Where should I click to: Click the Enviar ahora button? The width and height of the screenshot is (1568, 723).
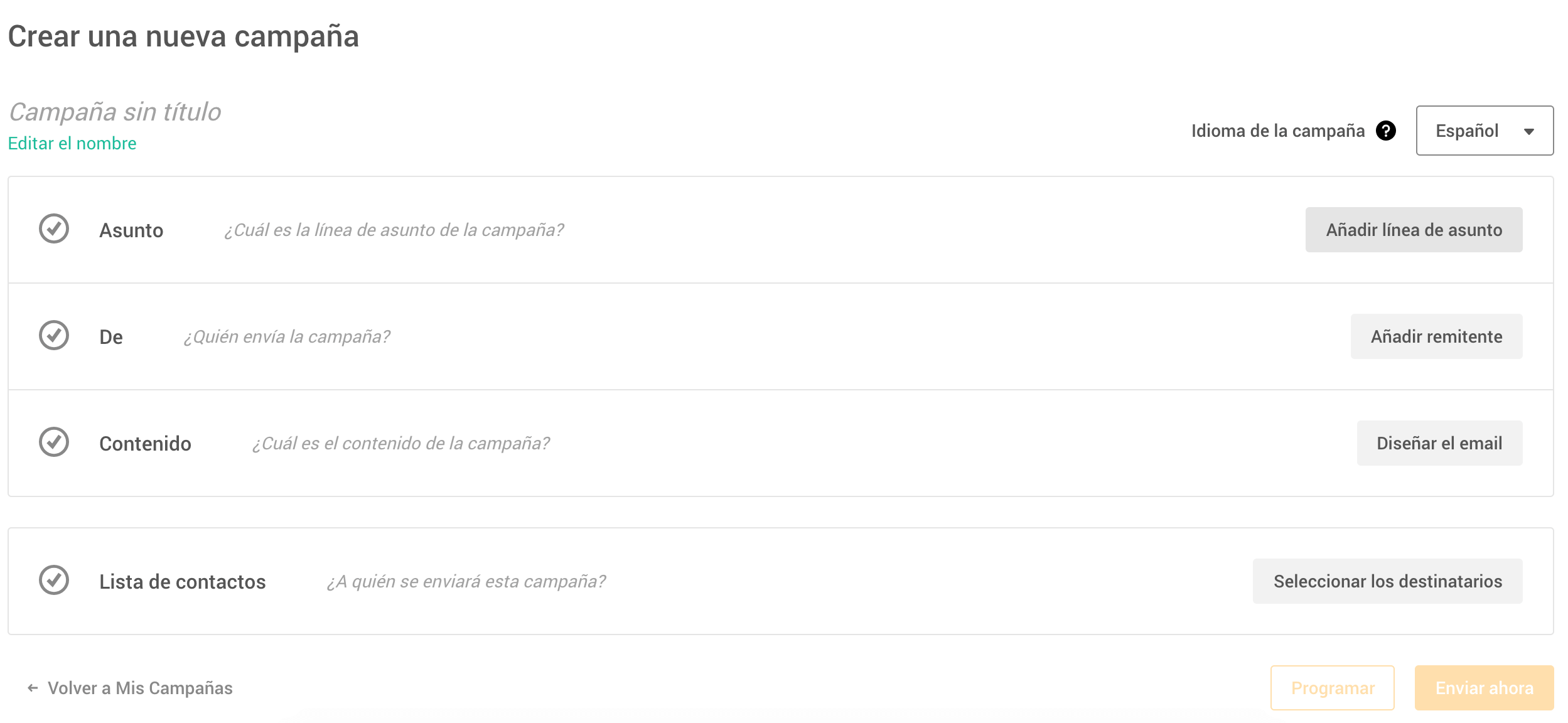[x=1484, y=688]
